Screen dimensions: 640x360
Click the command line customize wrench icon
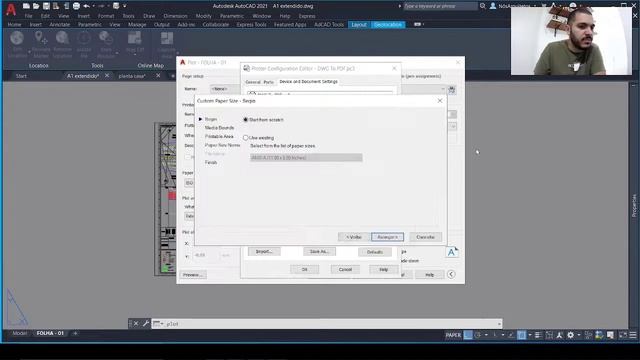click(146, 324)
